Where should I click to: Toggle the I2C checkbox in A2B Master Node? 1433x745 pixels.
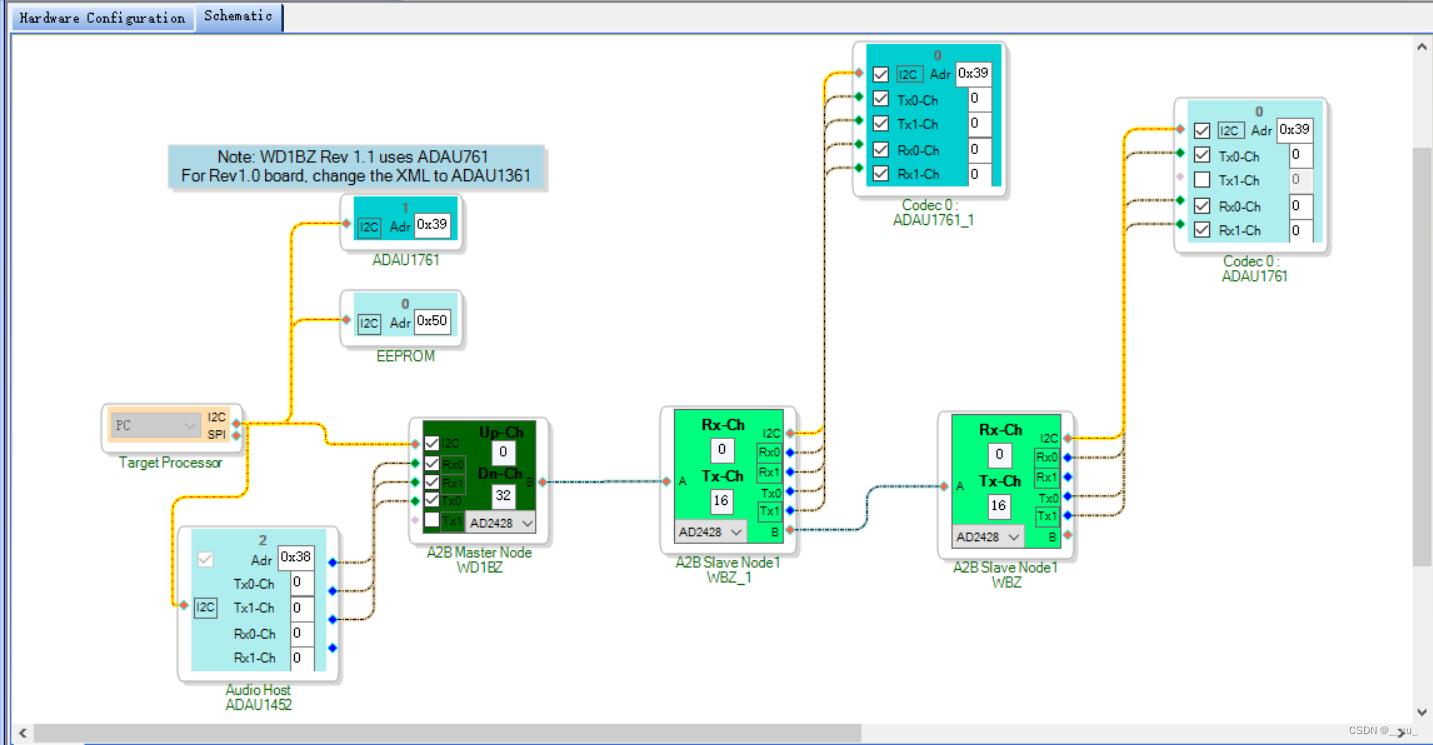coord(431,443)
